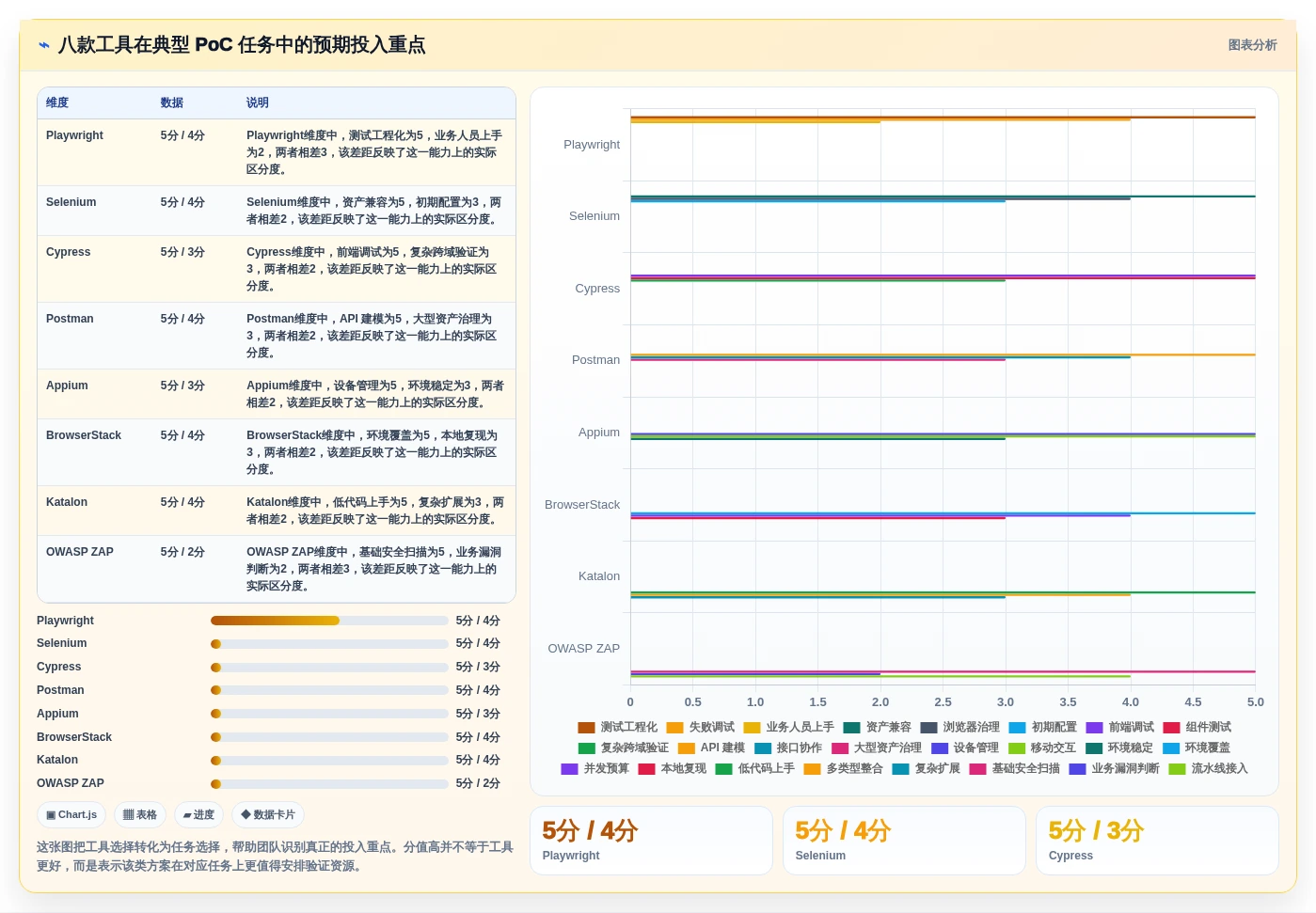Toggle the 失败调试 legend series

click(x=700, y=727)
